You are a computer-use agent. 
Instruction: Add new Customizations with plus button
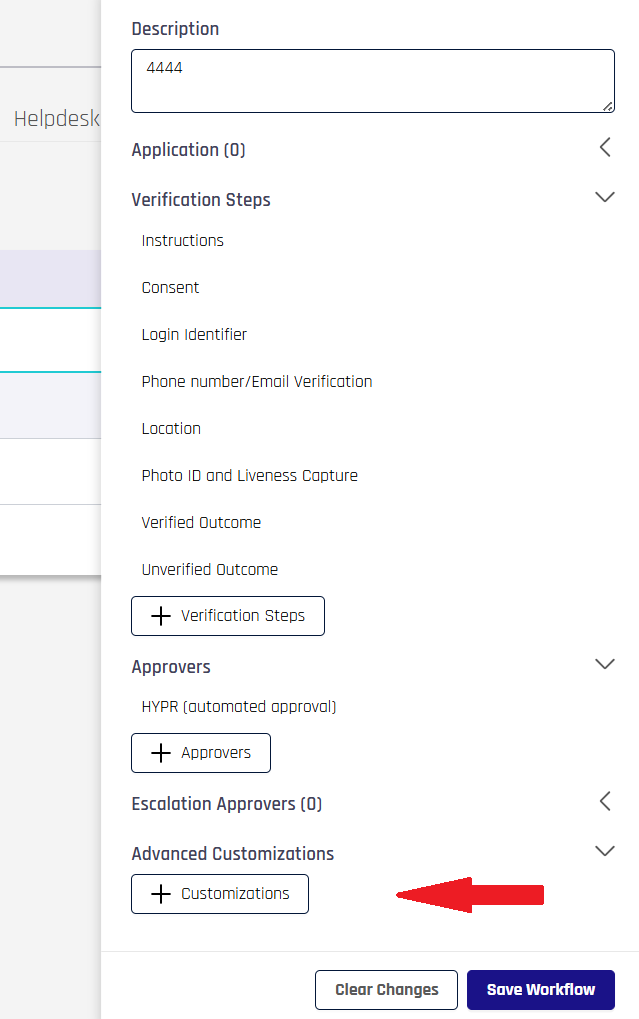pyautogui.click(x=220, y=894)
